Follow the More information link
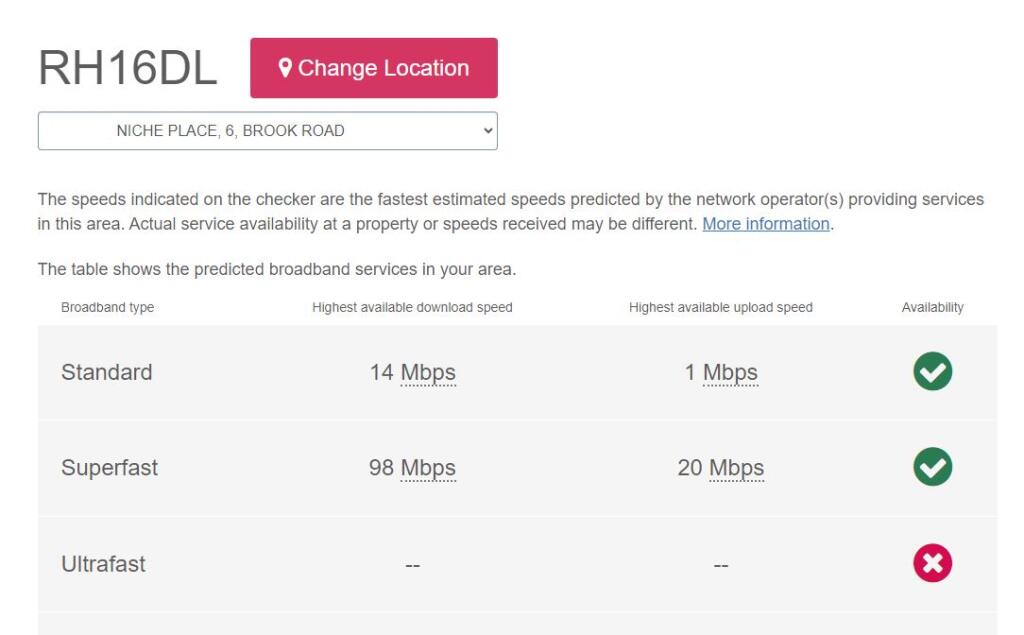 pos(765,224)
